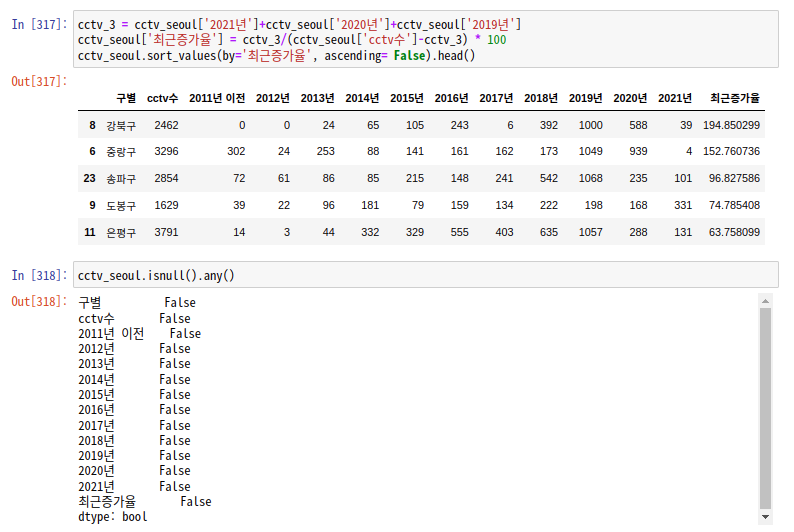Click the Out[318] scrollbar thumb
The height and width of the screenshot is (532, 794).
[x=765, y=408]
